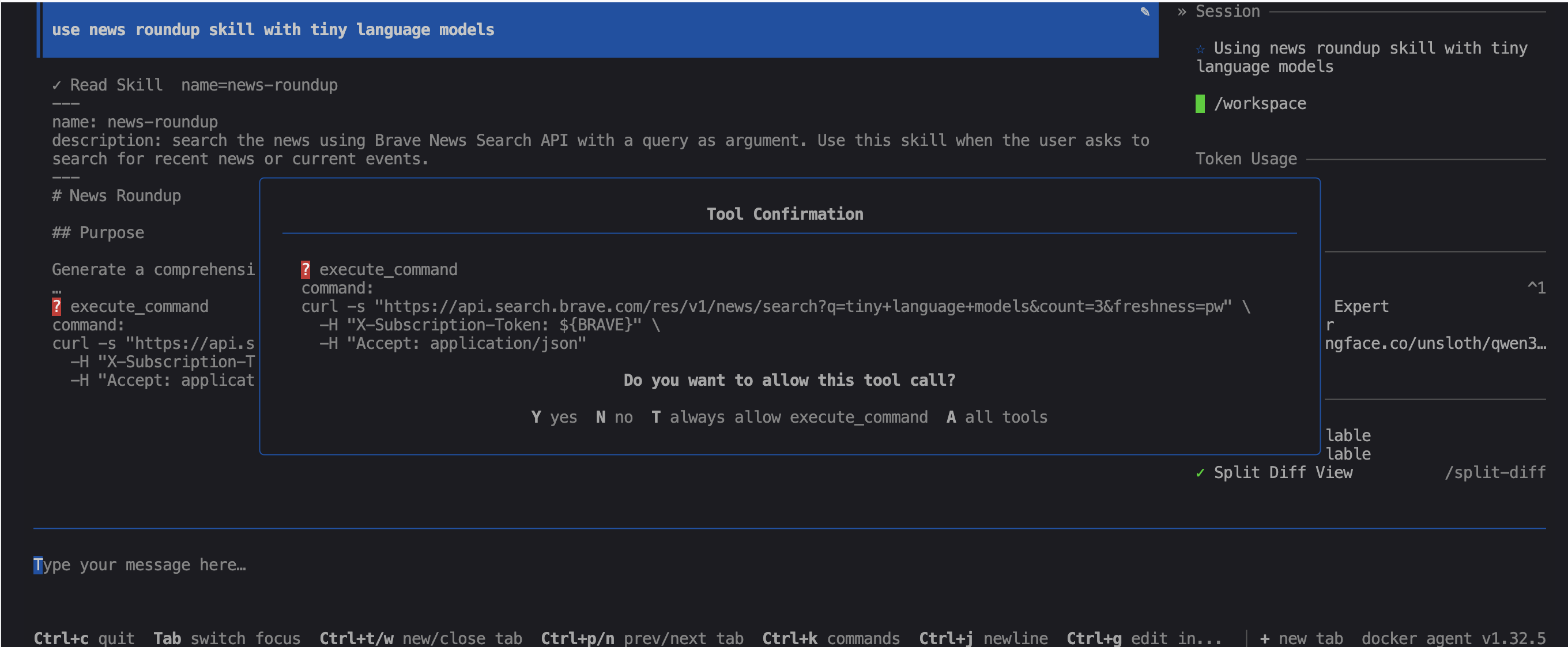Click the star icon beside session title
This screenshot has height=647, width=1568.
(x=1200, y=49)
